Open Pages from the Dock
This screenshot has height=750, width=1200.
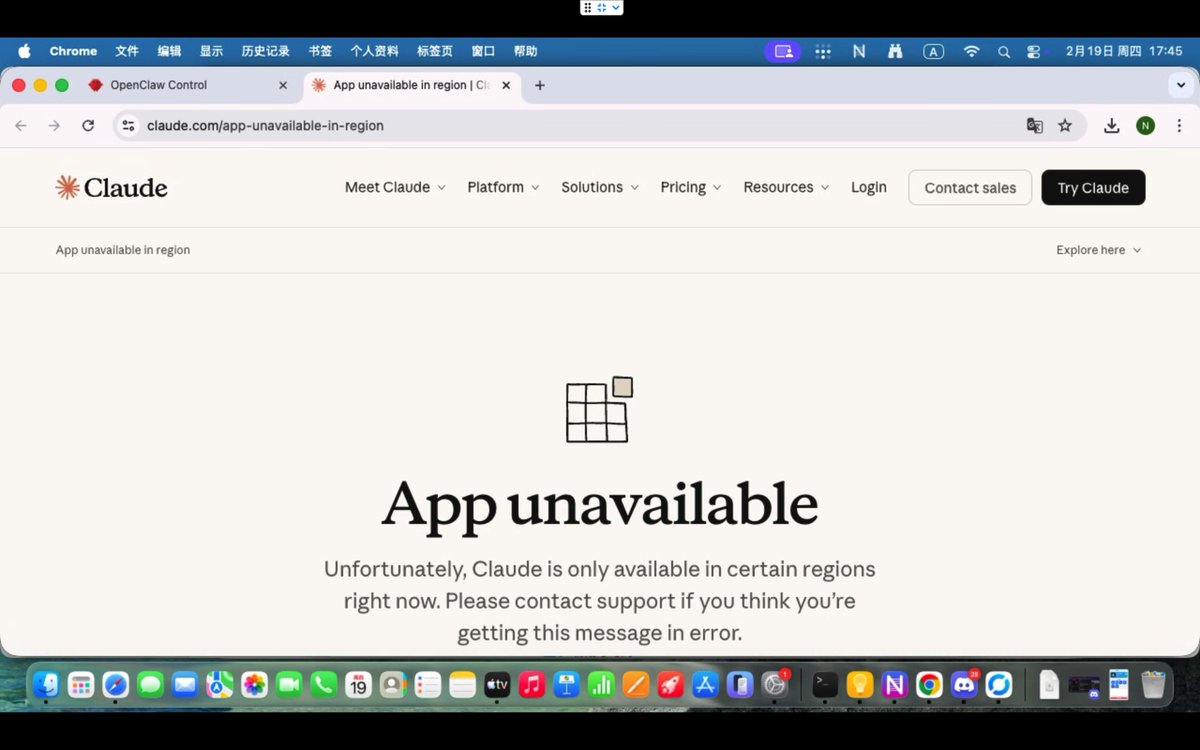coord(636,684)
